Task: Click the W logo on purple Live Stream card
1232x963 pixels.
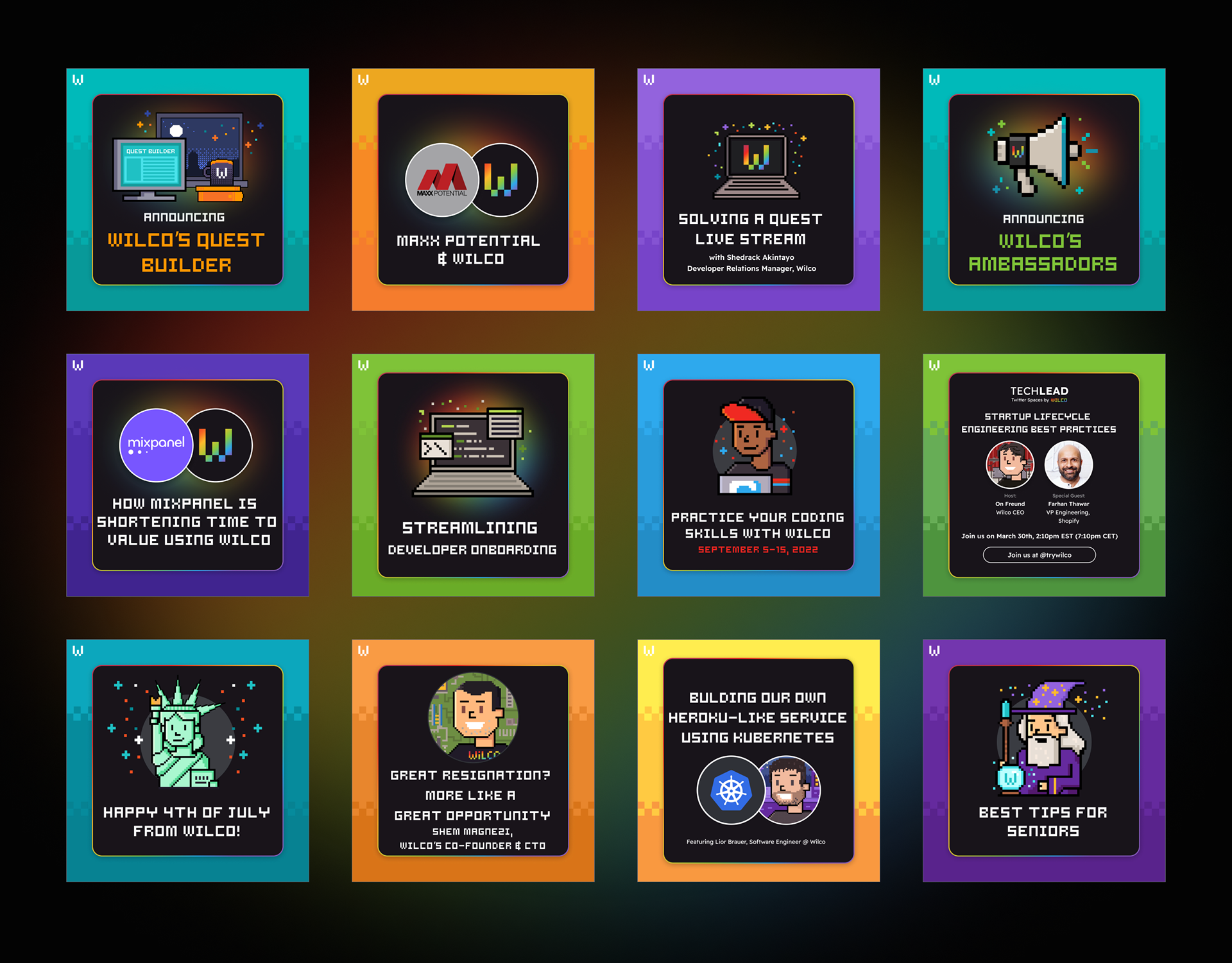Action: 649,80
